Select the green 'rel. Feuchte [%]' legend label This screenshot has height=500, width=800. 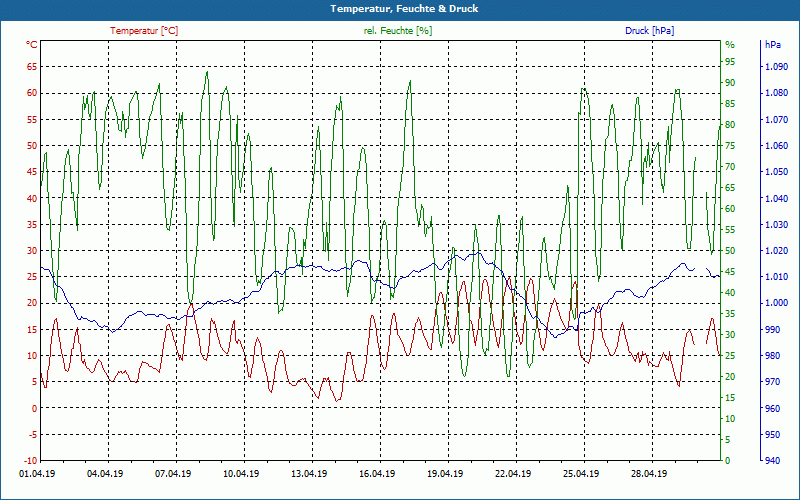[397, 31]
